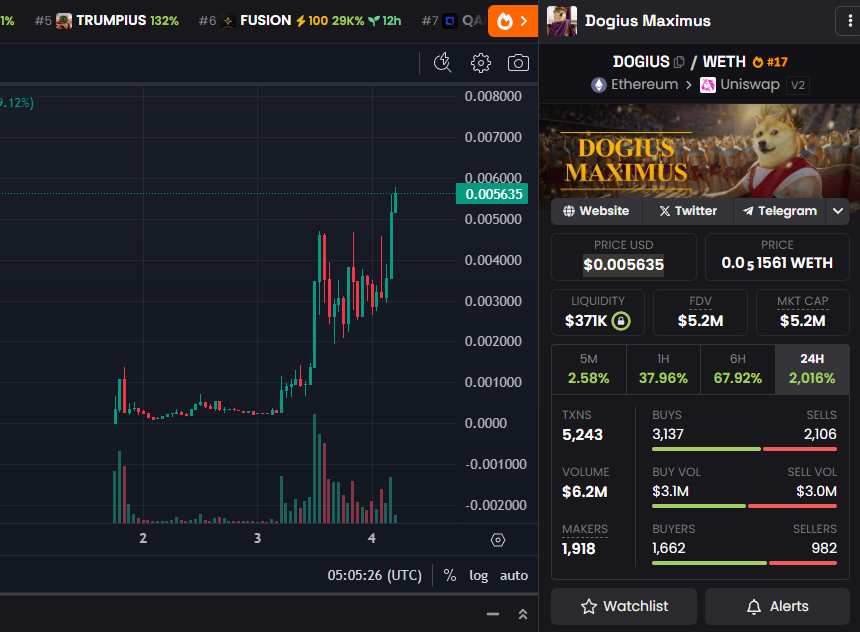Click the MKT CAP $5.2M value
The width and height of the screenshot is (860, 632).
pyautogui.click(x=802, y=321)
